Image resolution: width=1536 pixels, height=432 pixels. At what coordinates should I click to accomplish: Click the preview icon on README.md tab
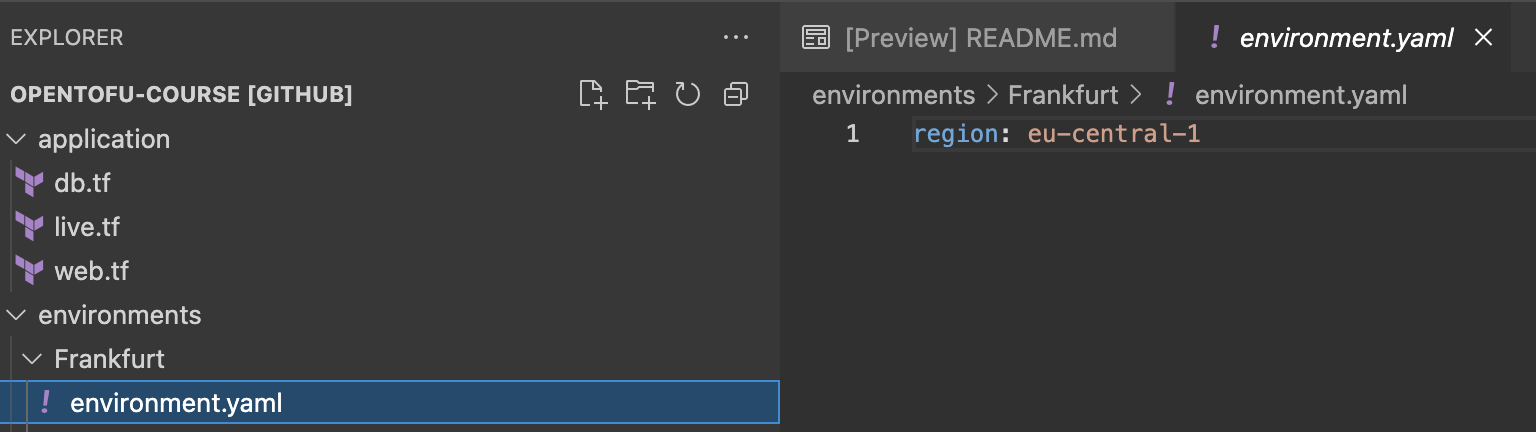pos(817,38)
